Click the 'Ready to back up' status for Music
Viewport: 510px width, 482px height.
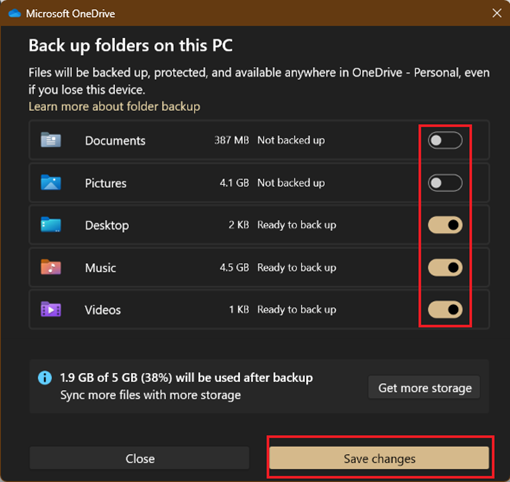pyautogui.click(x=297, y=267)
